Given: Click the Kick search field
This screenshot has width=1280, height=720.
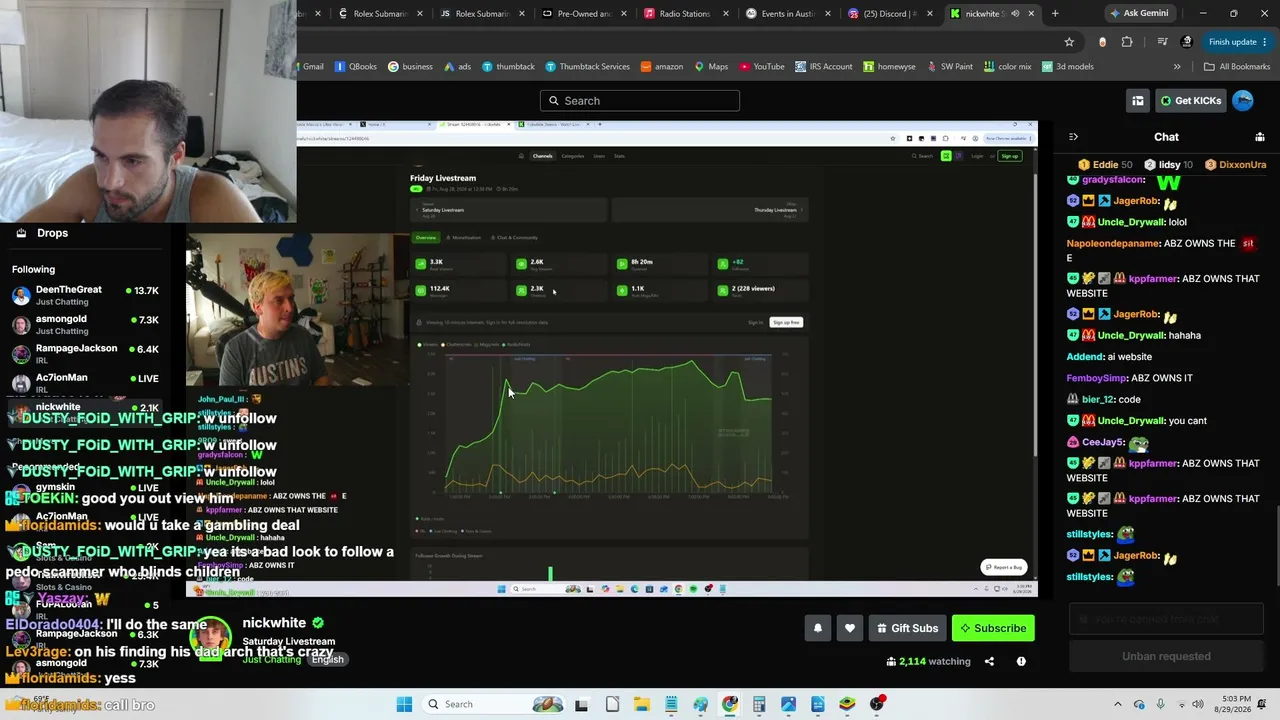Looking at the screenshot, I should [640, 100].
